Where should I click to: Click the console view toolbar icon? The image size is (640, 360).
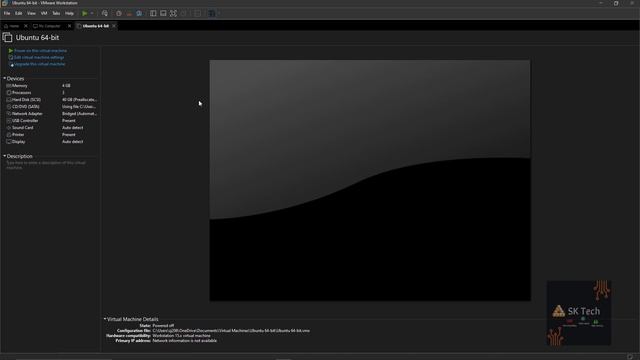click(x=198, y=13)
